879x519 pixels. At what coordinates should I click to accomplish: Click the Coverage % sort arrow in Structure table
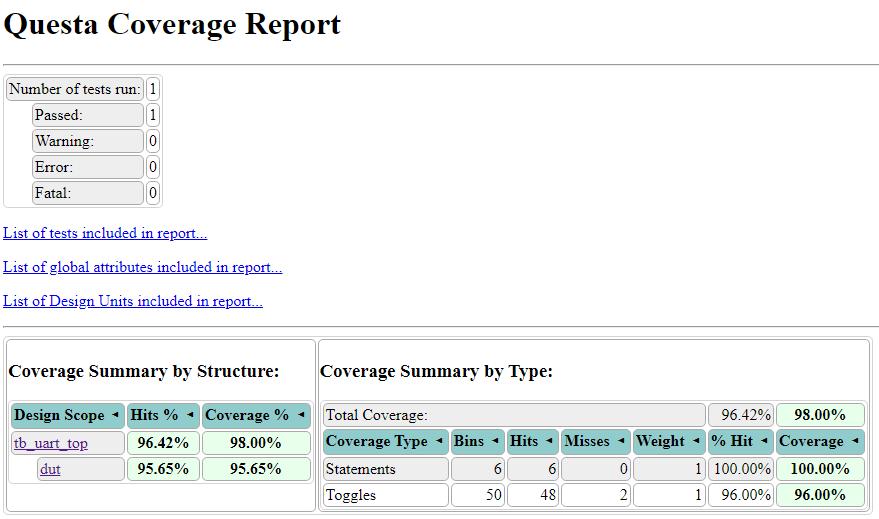pyautogui.click(x=301, y=415)
